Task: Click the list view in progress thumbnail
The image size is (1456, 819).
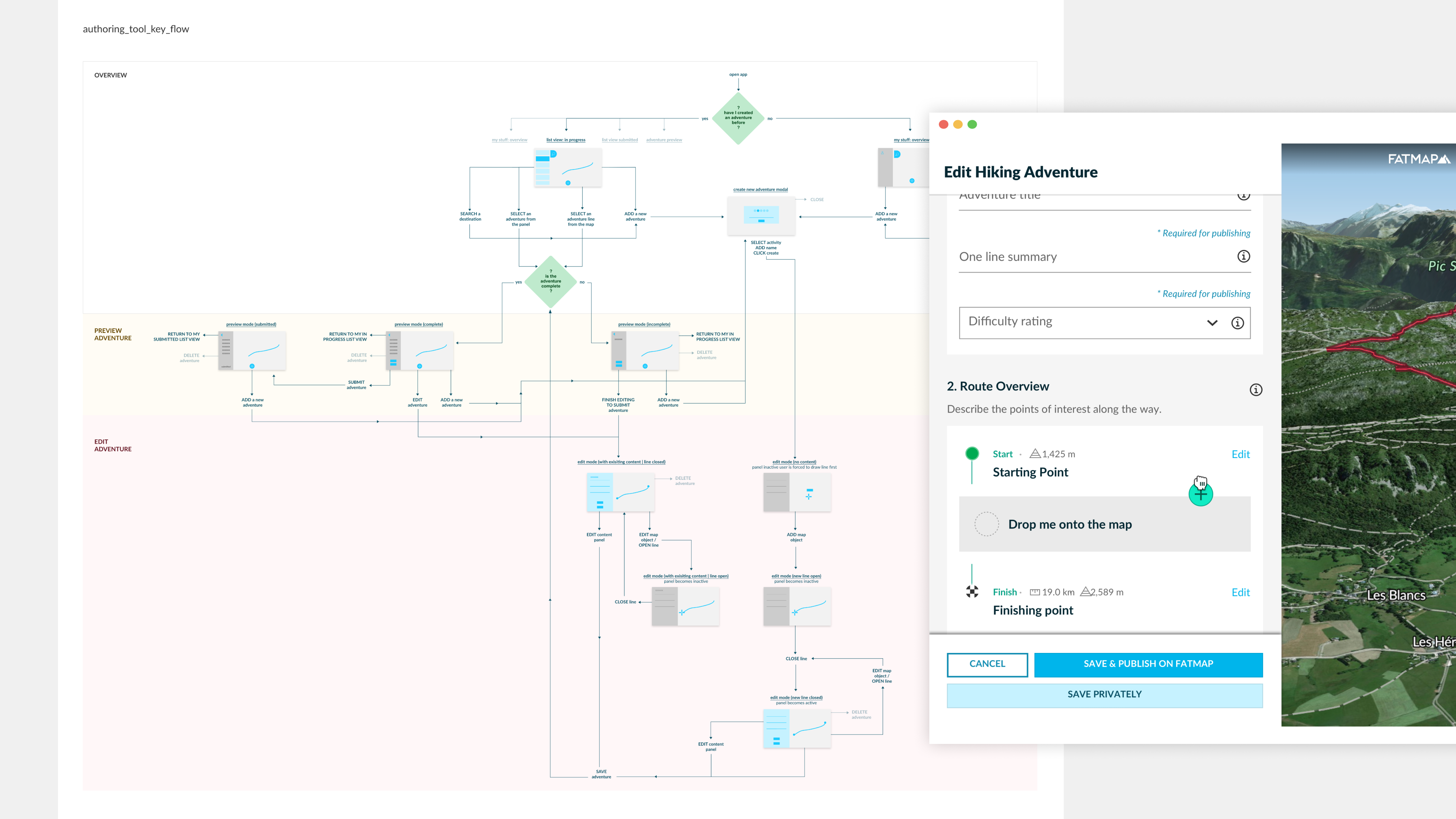Action: [568, 167]
